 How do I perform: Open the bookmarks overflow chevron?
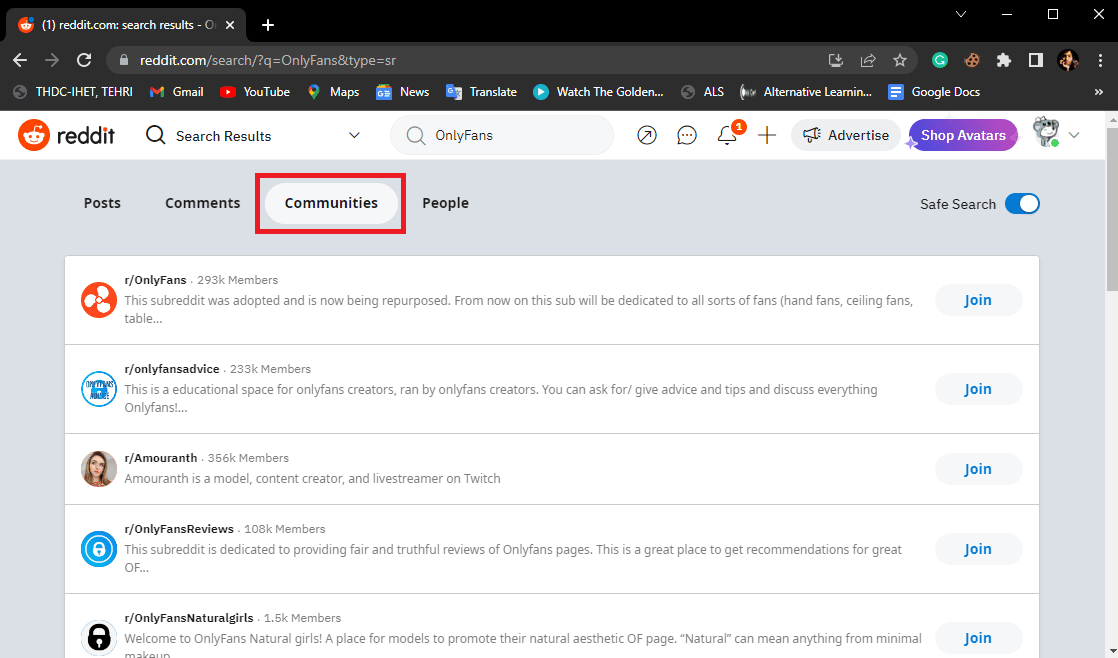pyautogui.click(x=1097, y=91)
